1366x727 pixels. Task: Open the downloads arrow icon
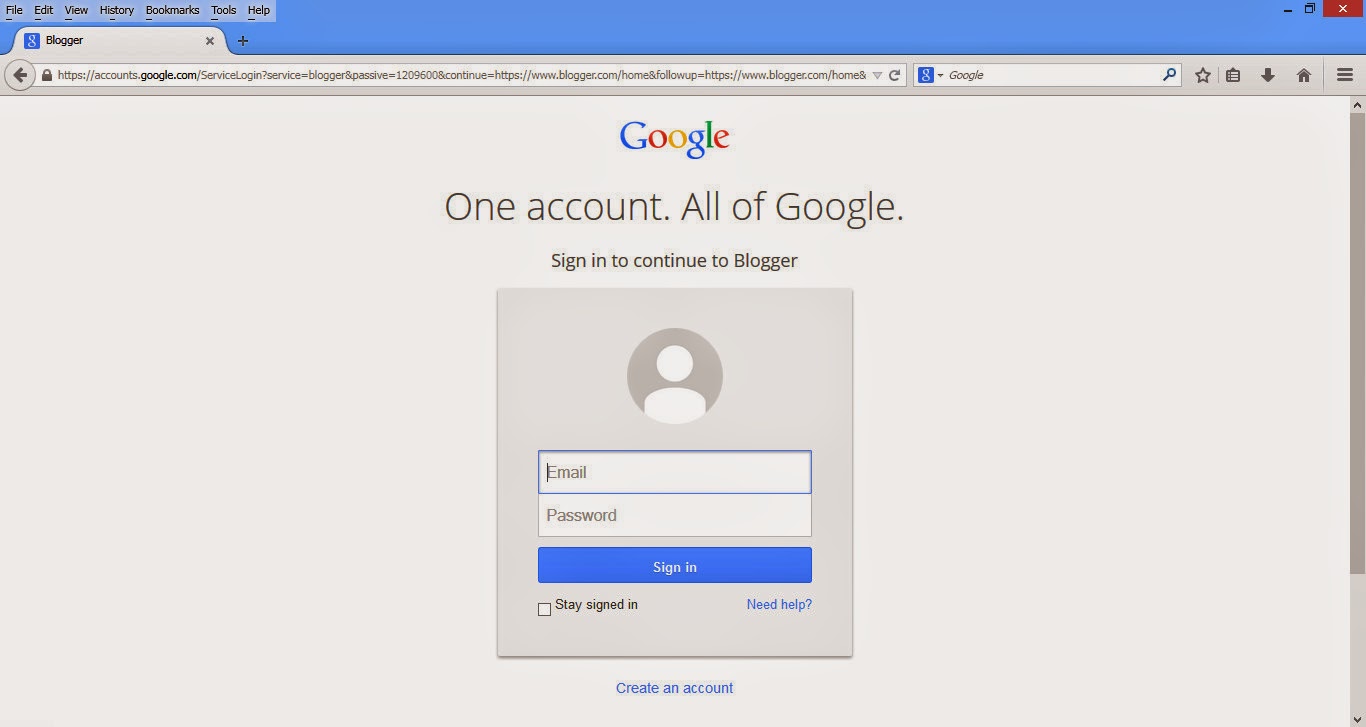[1268, 75]
